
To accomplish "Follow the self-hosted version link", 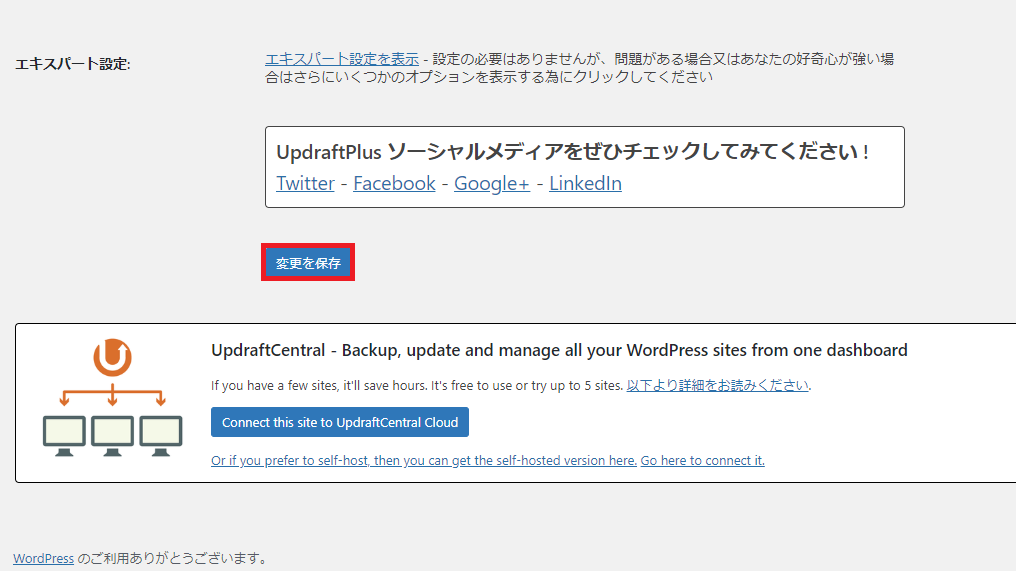I will pyautogui.click(x=423, y=460).
